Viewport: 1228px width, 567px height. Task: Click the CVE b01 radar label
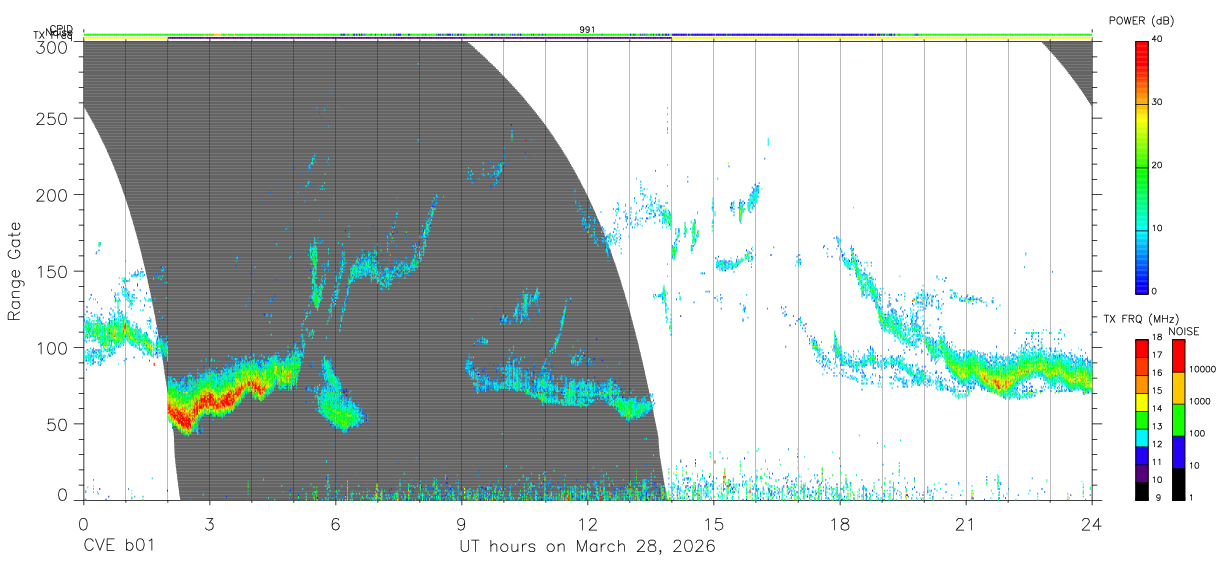119,547
